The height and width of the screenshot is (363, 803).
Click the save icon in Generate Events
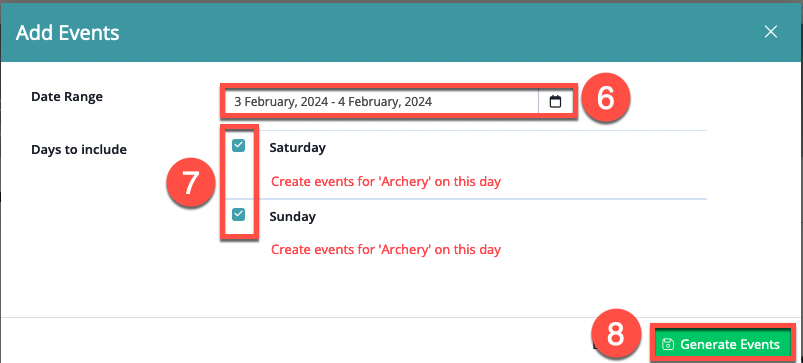coord(668,344)
